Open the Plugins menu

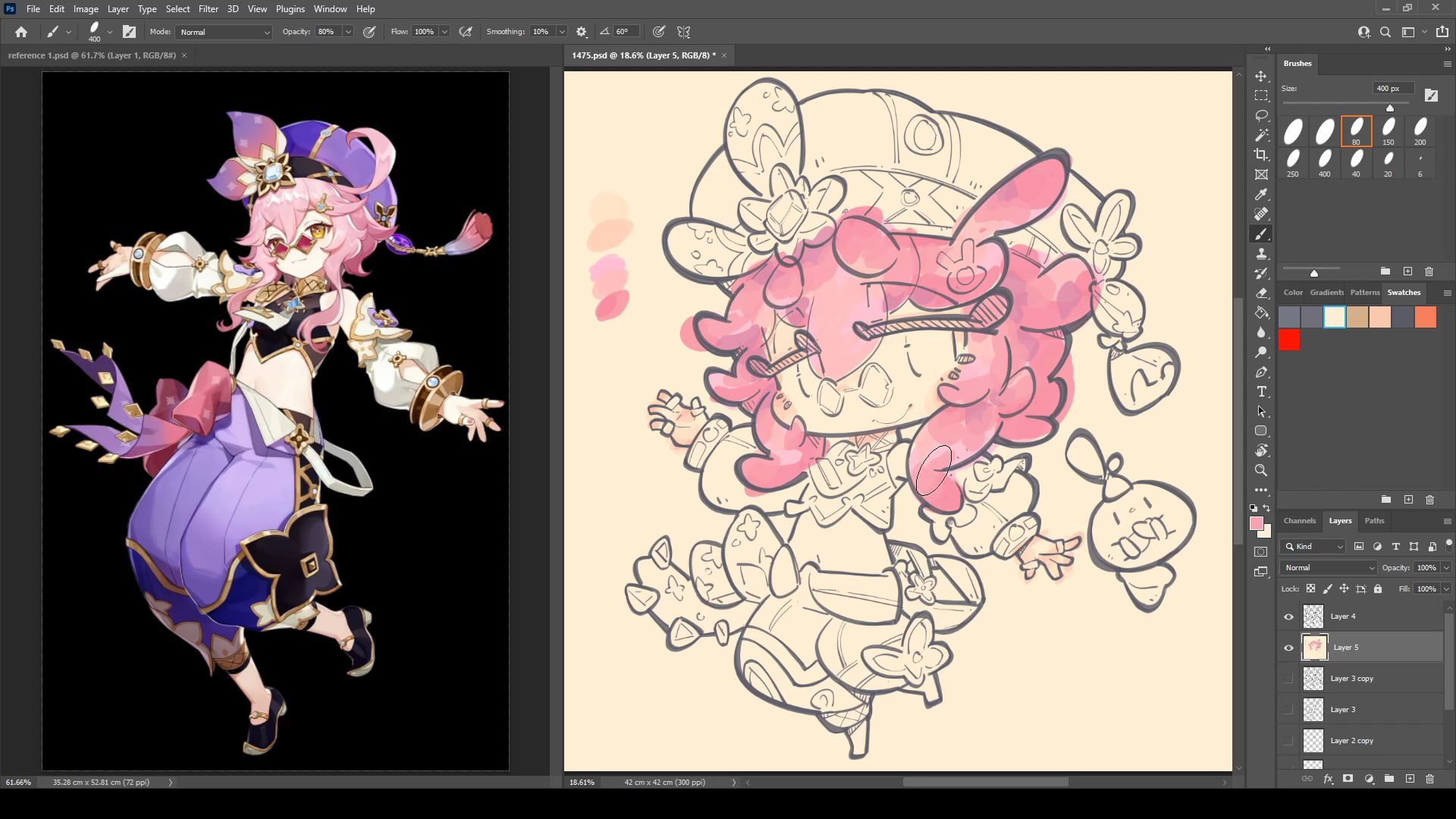tap(290, 9)
